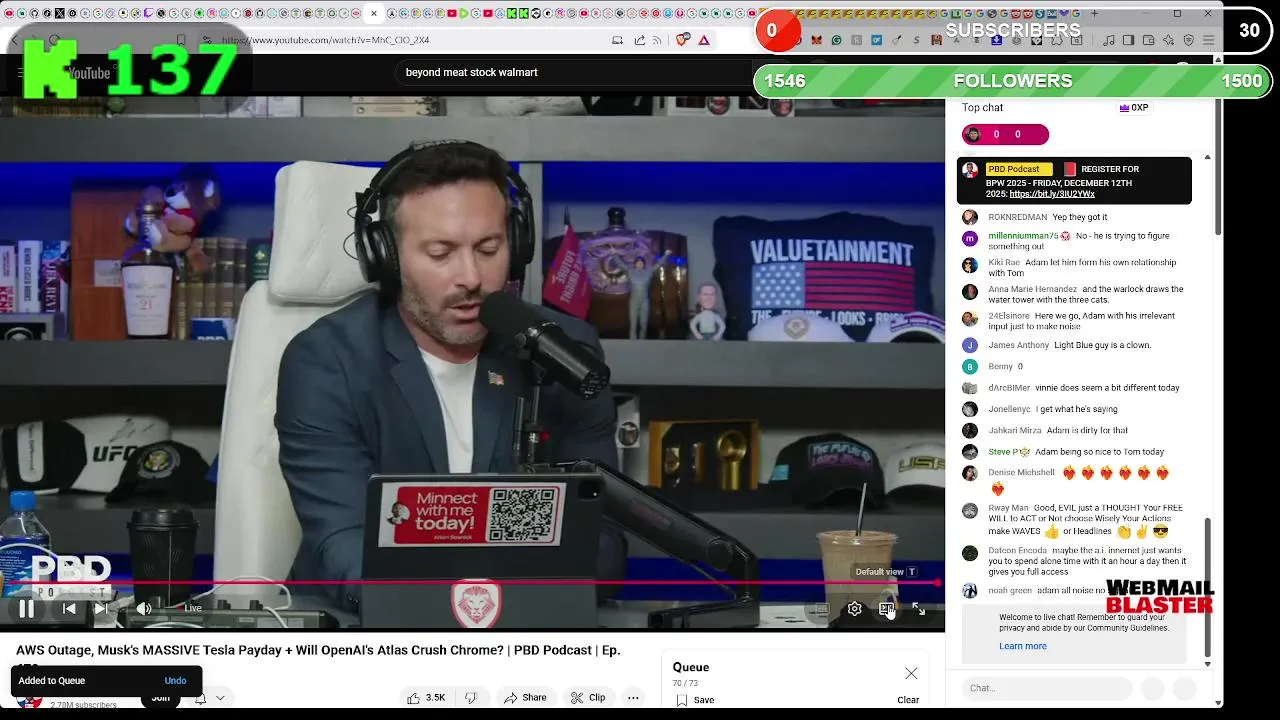Open the pinned bit.ly link in chat
Viewport: 1280px width, 720px height.
tap(1052, 194)
